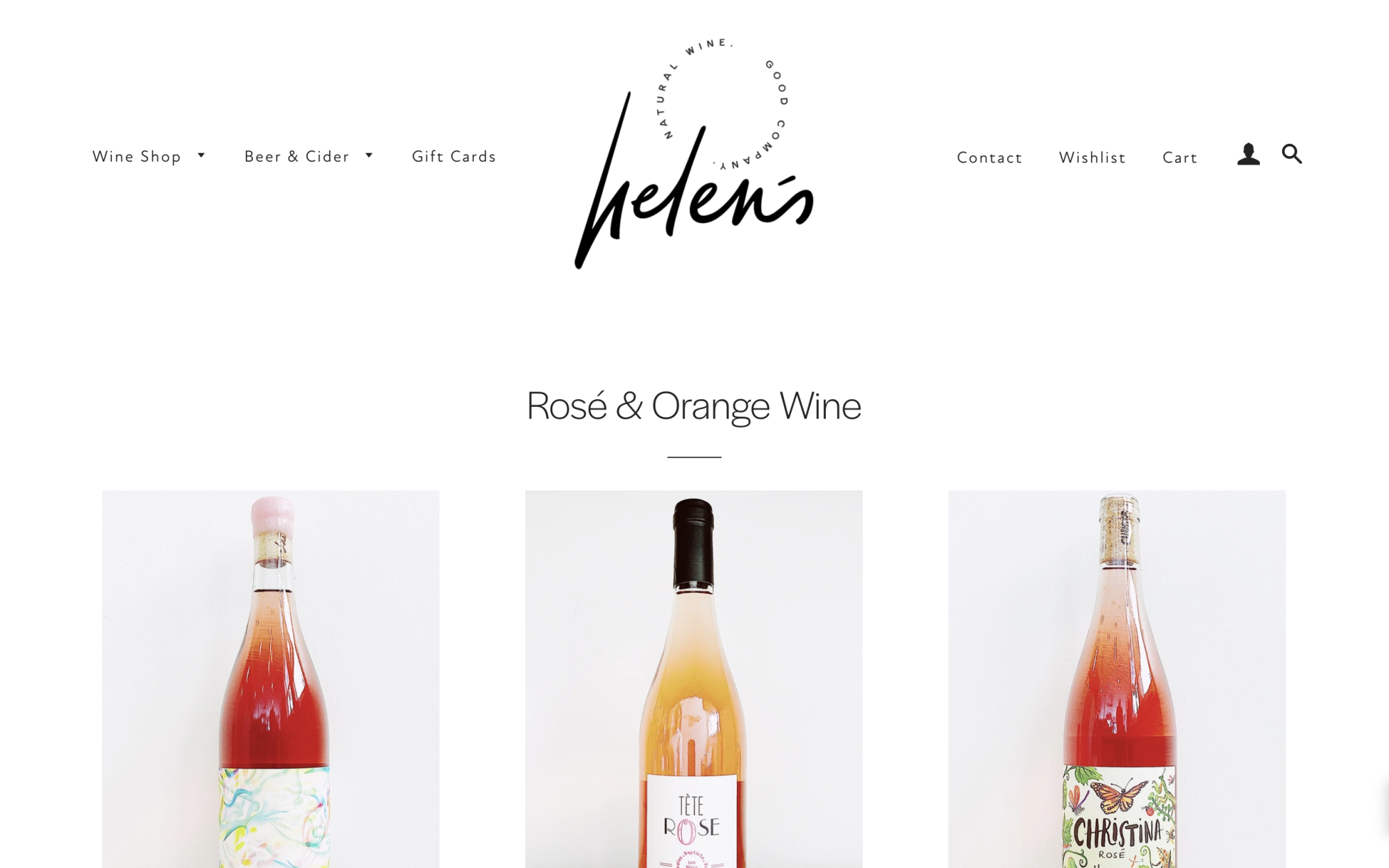Screen dimensions: 1389x868
Task: Click the butterfly Christina label
Action: point(1120,817)
